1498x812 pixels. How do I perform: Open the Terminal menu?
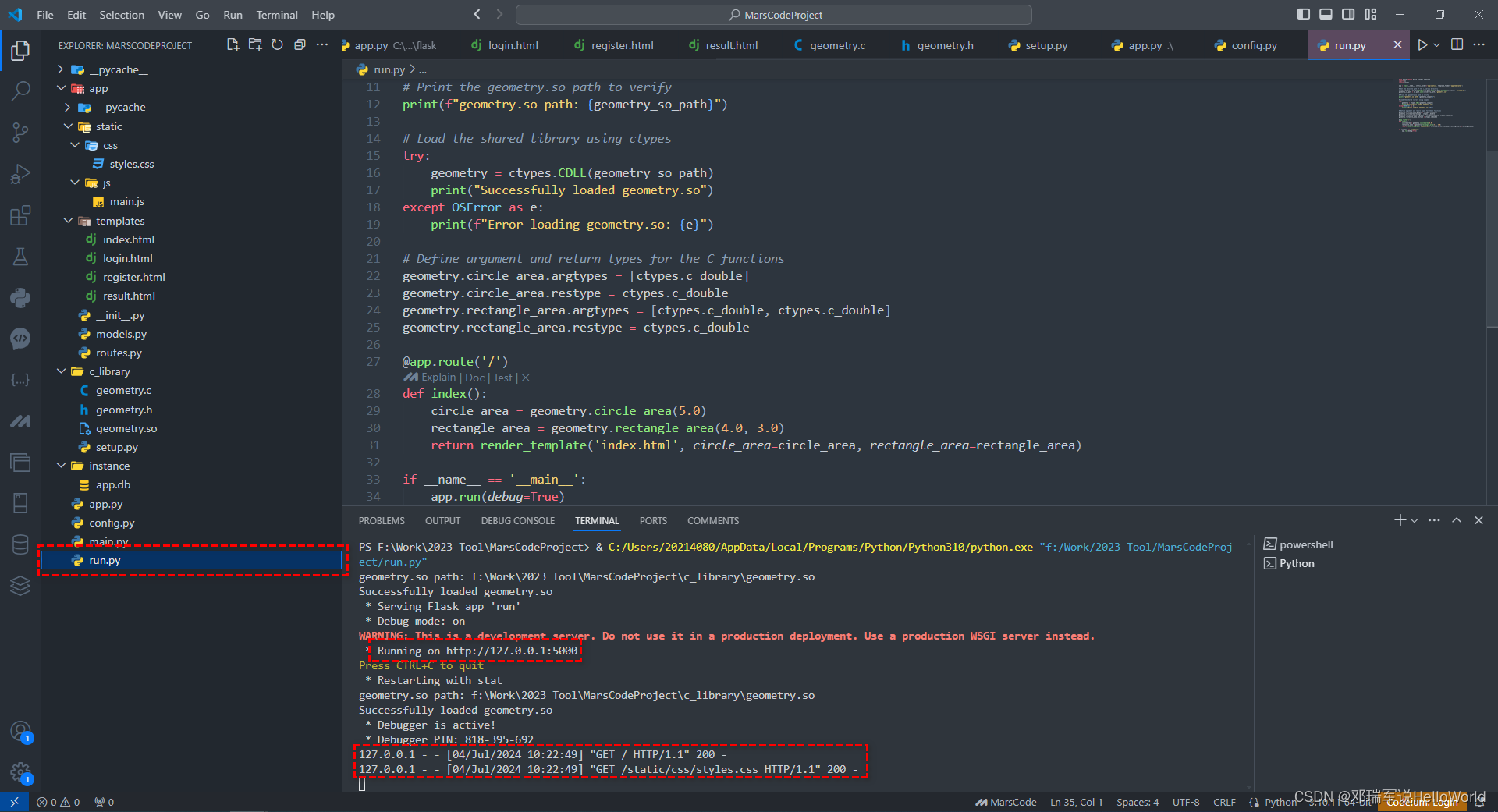[276, 15]
